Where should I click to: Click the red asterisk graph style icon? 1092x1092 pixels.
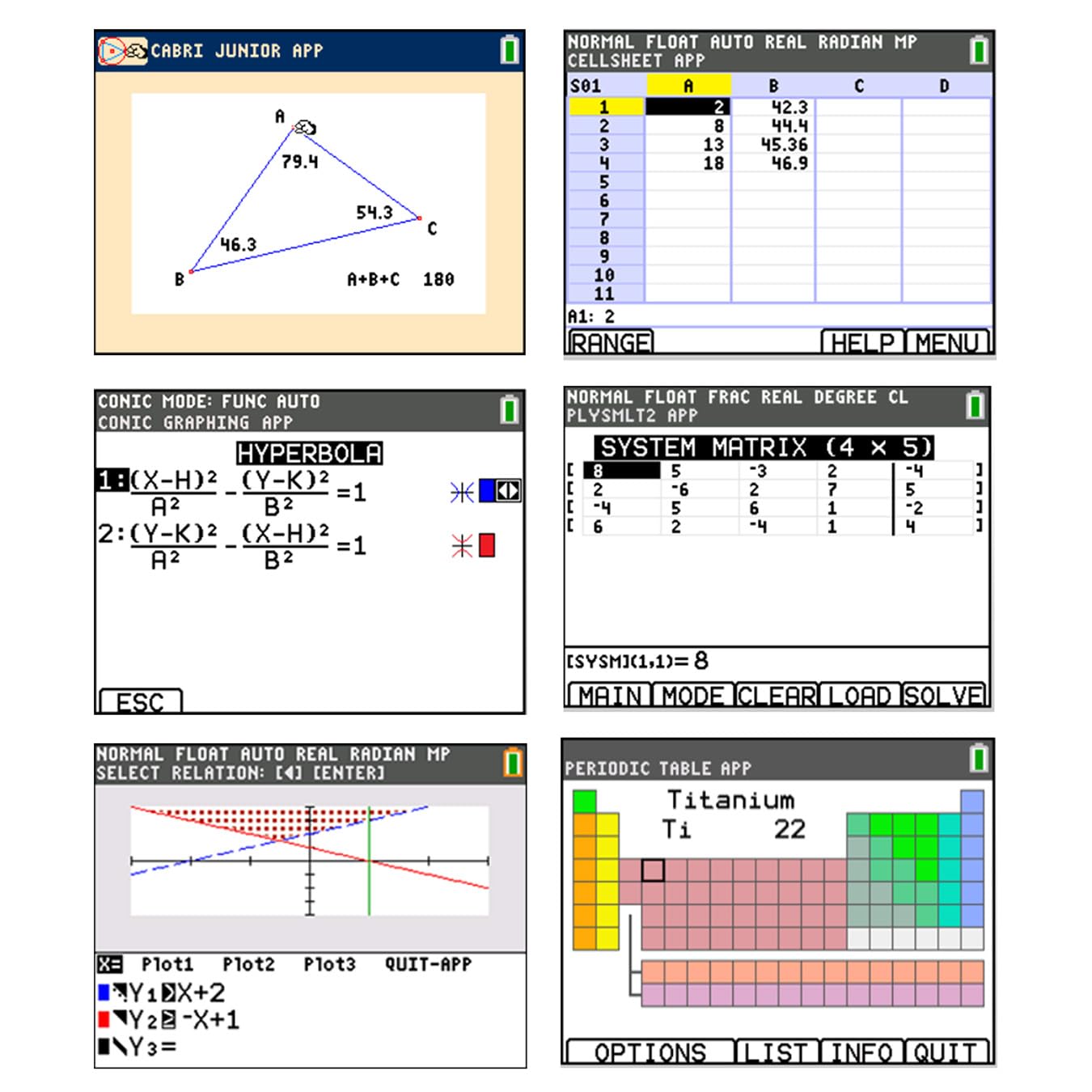click(x=462, y=546)
